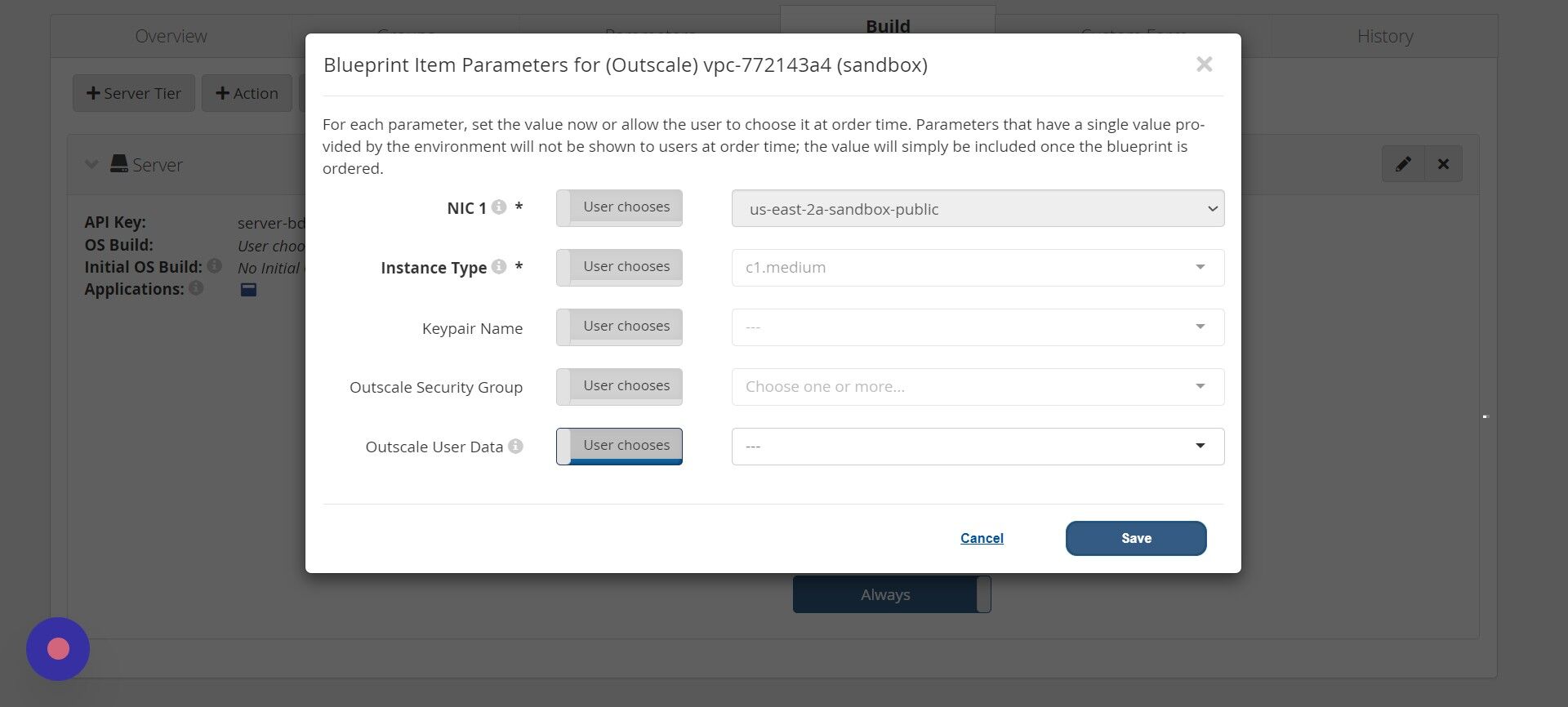Click the blue application icon under Applications

(x=248, y=290)
